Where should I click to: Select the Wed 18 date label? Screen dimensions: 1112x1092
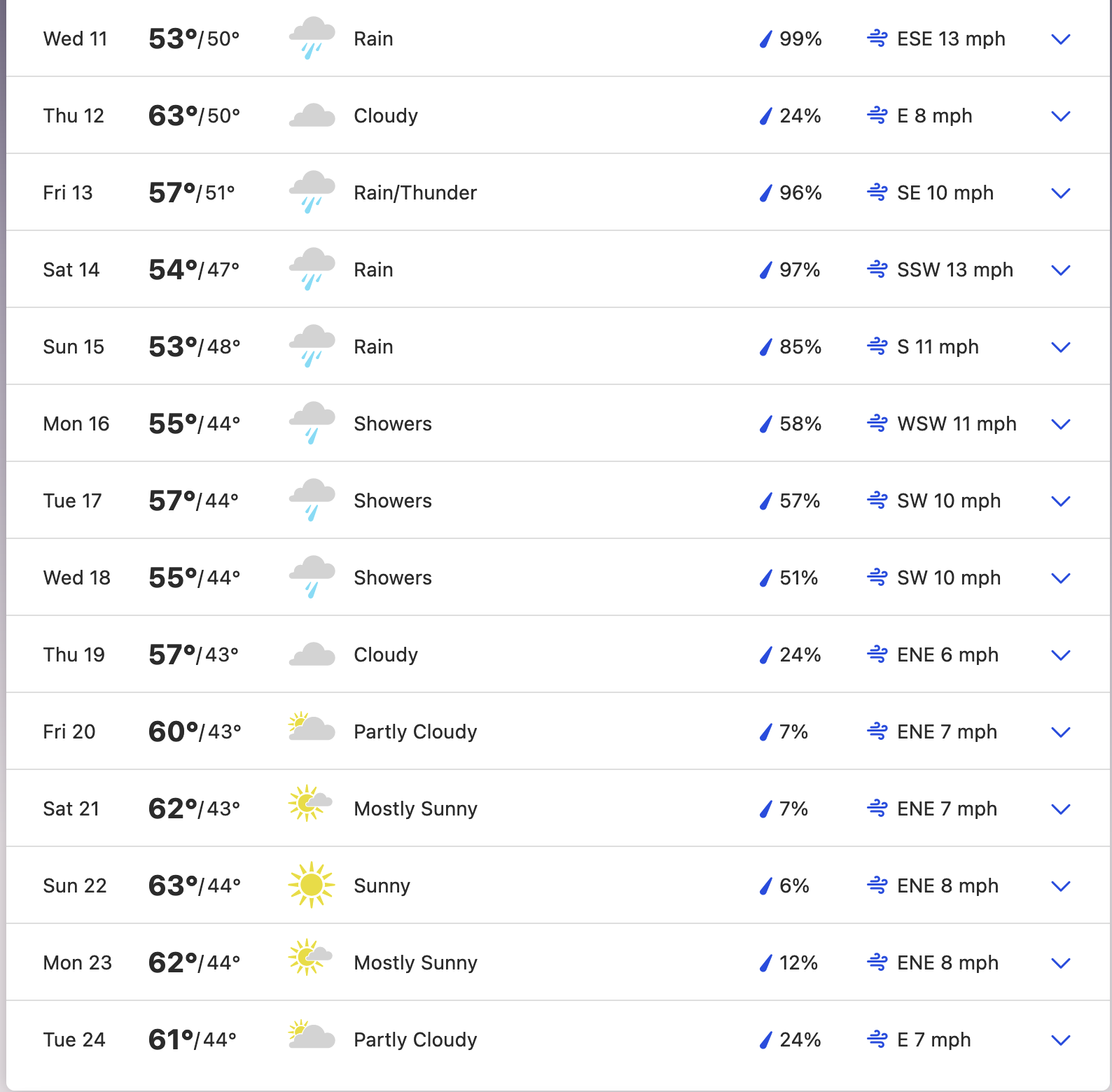pyautogui.click(x=77, y=577)
